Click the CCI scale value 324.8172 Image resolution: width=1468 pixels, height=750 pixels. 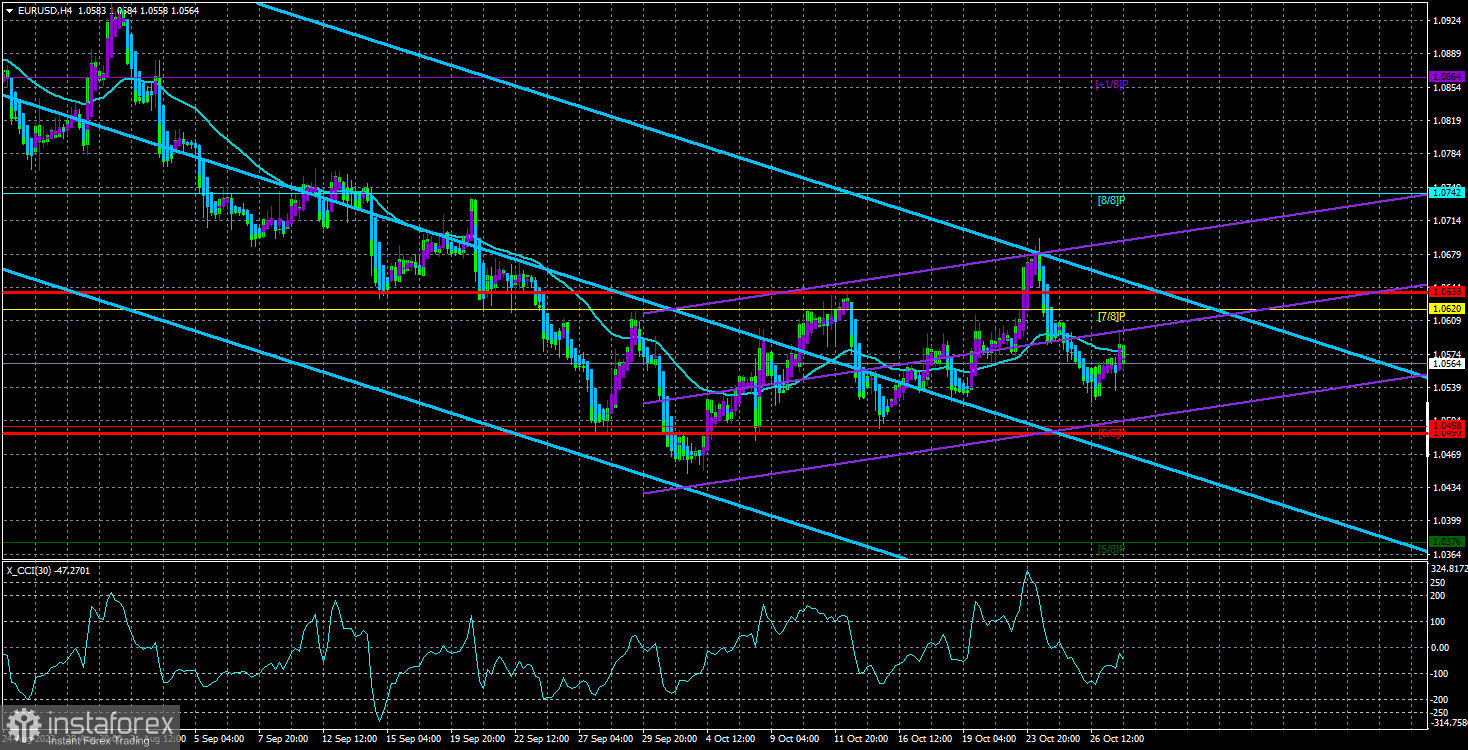[1447, 567]
